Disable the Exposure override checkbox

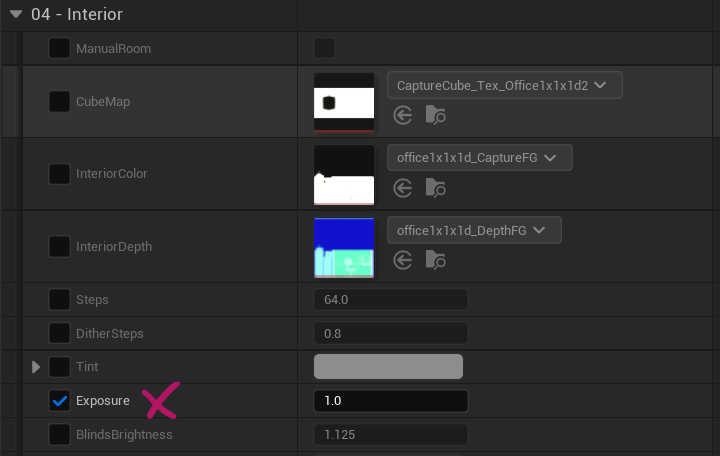click(x=60, y=401)
